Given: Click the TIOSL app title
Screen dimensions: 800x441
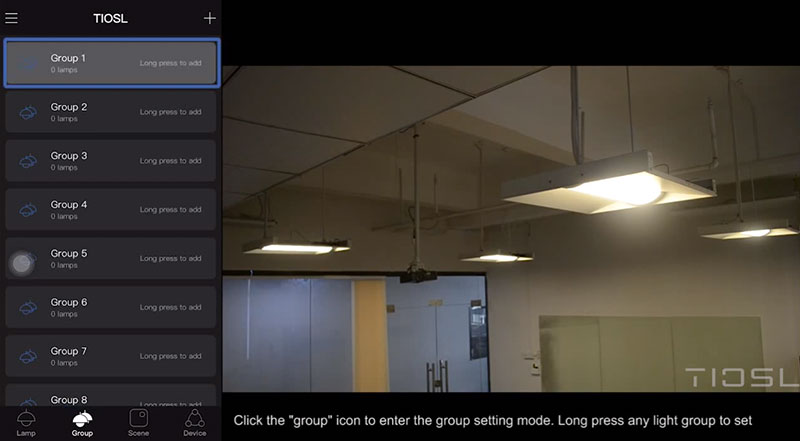Looking at the screenshot, I should coord(110,19).
